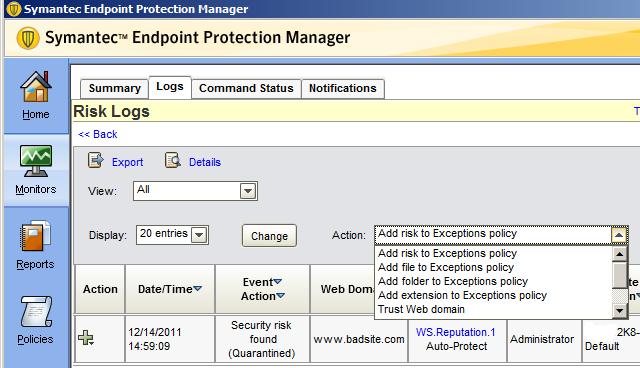640x368 pixels.
Task: Switch to the Notifications tab
Action: pyautogui.click(x=343, y=88)
